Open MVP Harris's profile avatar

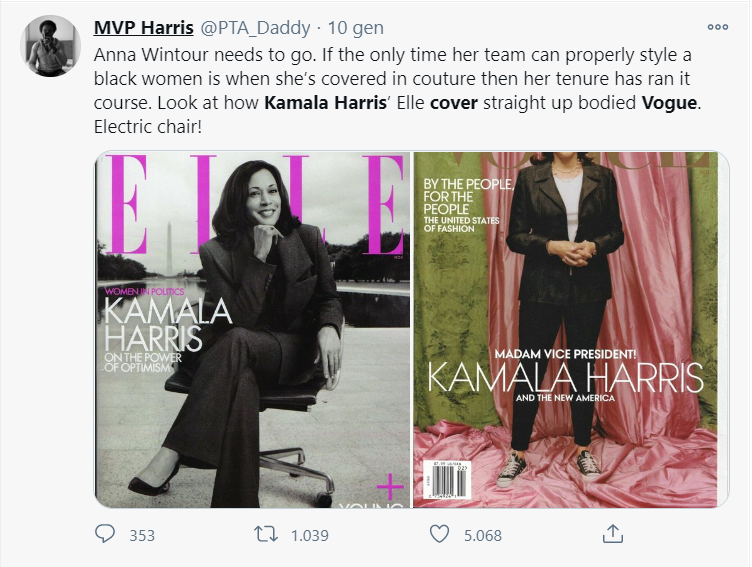[x=50, y=46]
